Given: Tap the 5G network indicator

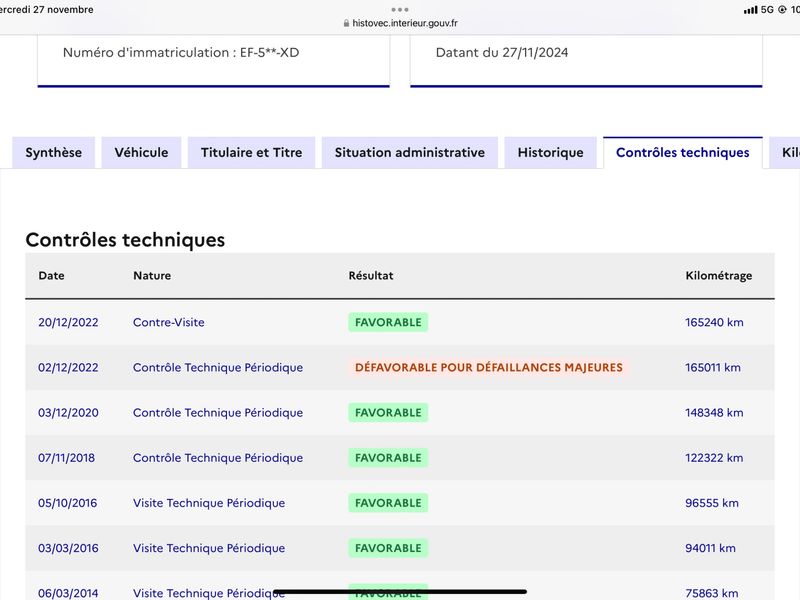Looking at the screenshot, I should (x=767, y=10).
